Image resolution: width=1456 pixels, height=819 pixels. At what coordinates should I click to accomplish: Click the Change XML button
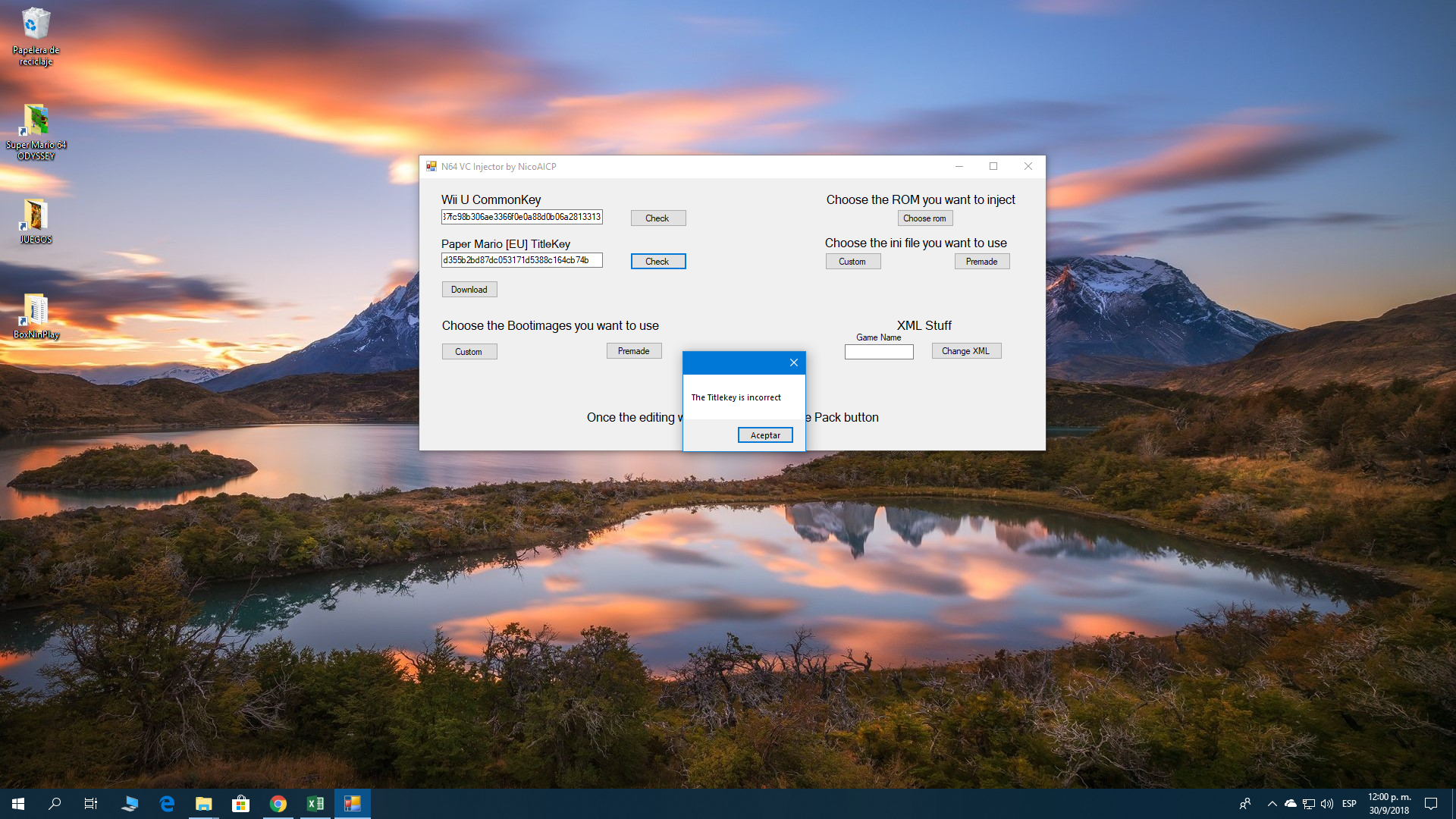tap(966, 351)
